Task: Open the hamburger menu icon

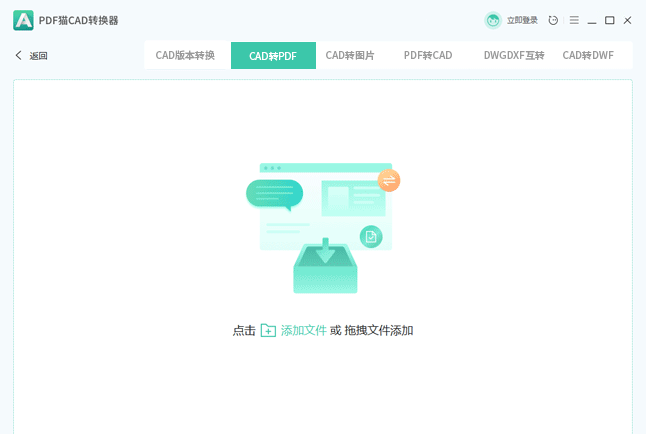Action: coord(574,20)
